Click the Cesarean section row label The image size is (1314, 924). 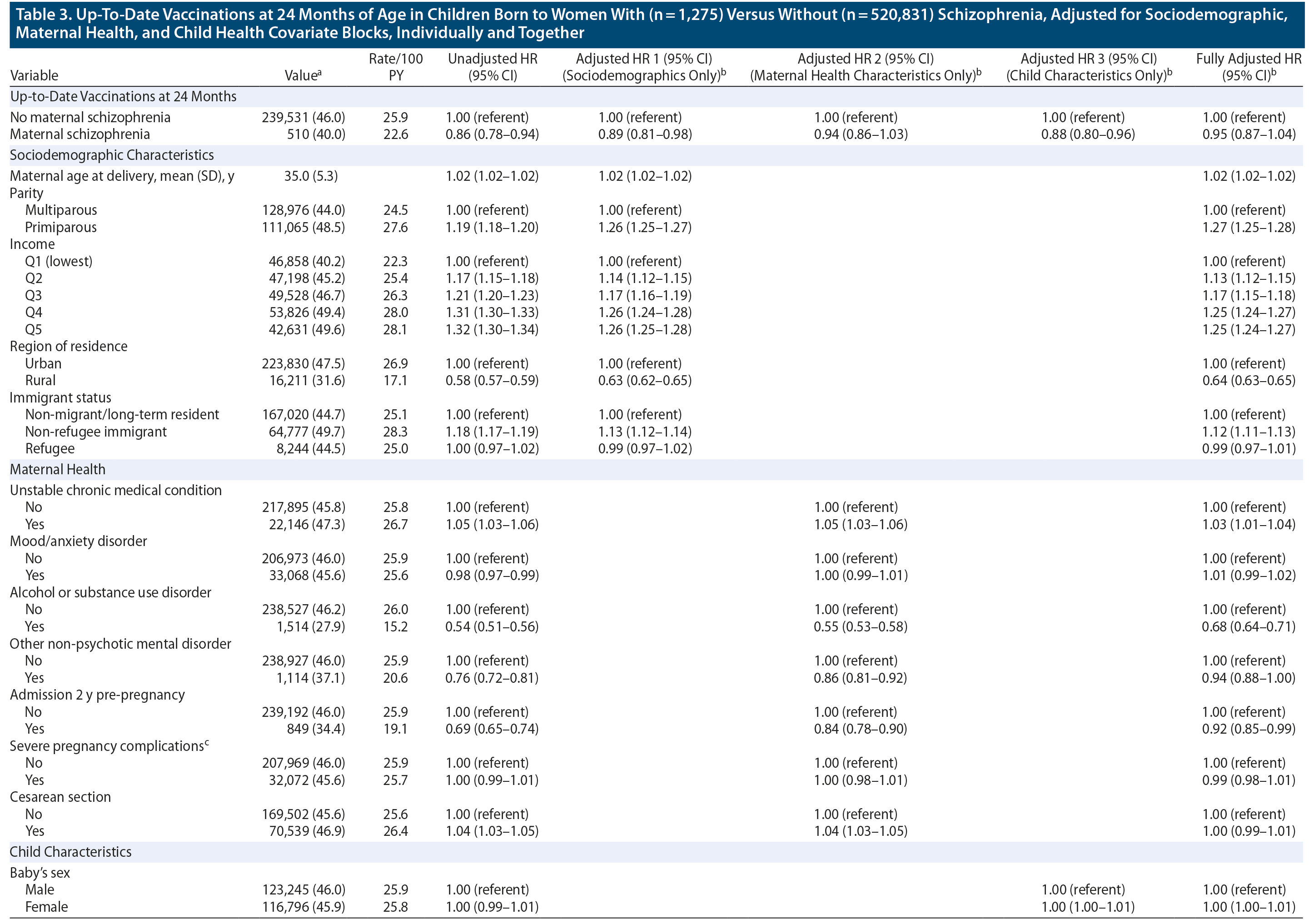[60, 798]
